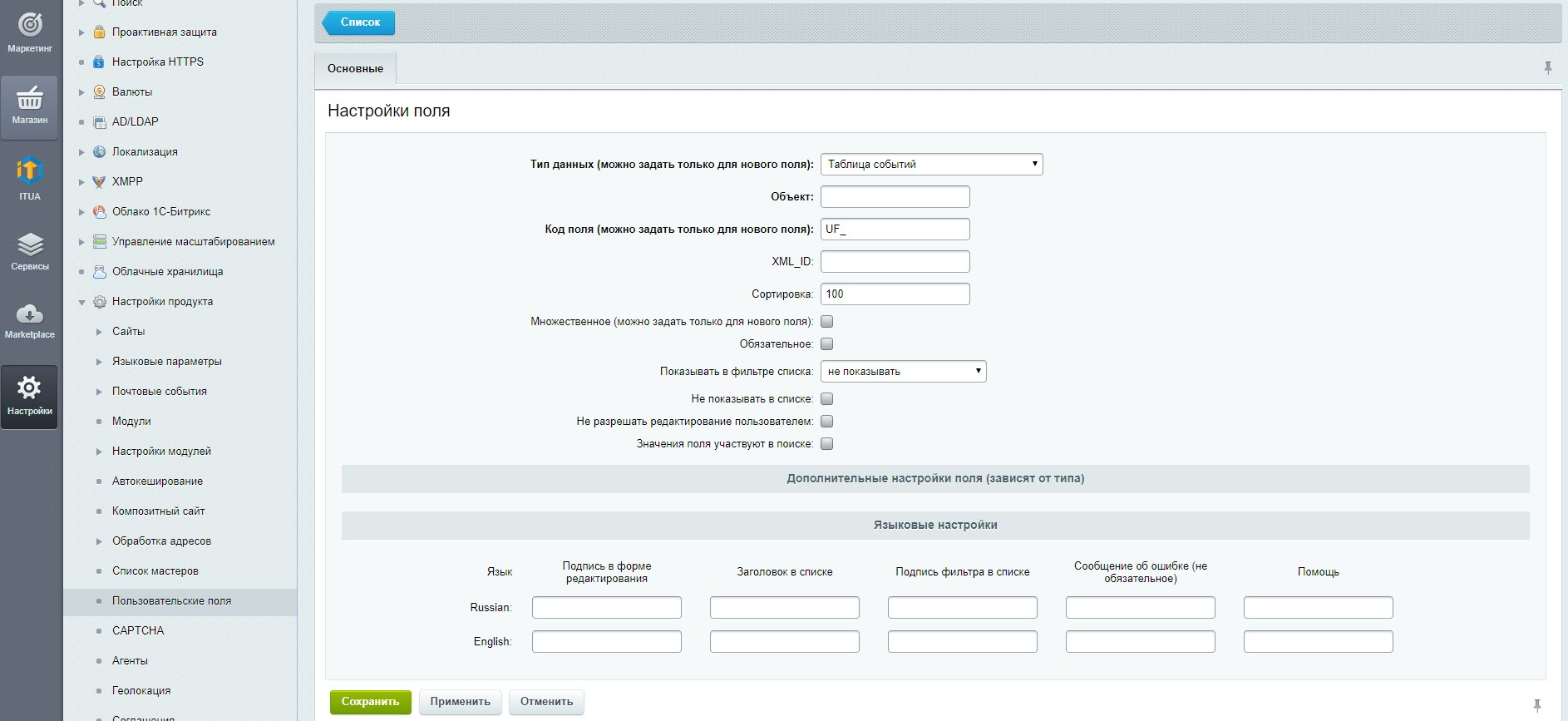Click the Отменить button
The height and width of the screenshot is (721, 1568).
pos(546,702)
